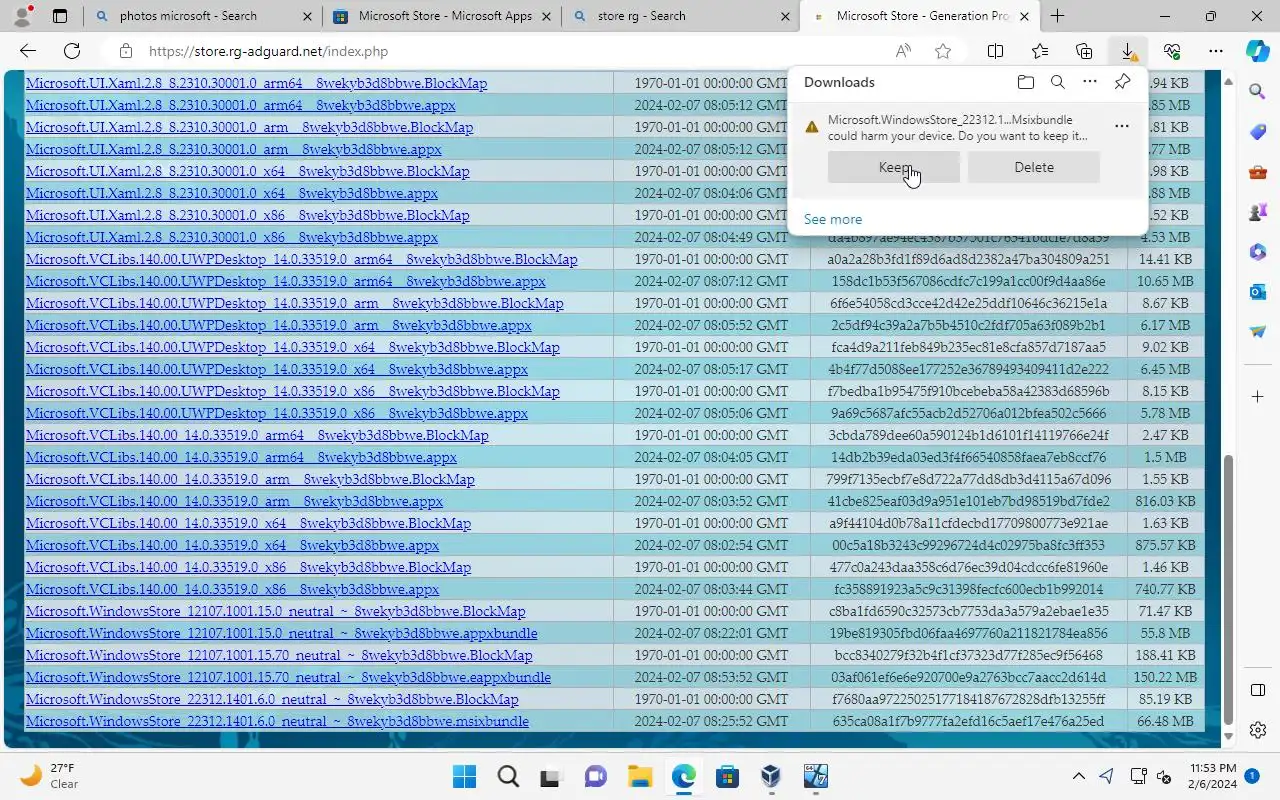Click the page vertical scrollbar thumb
The width and height of the screenshot is (1280, 800).
tap(1229, 590)
